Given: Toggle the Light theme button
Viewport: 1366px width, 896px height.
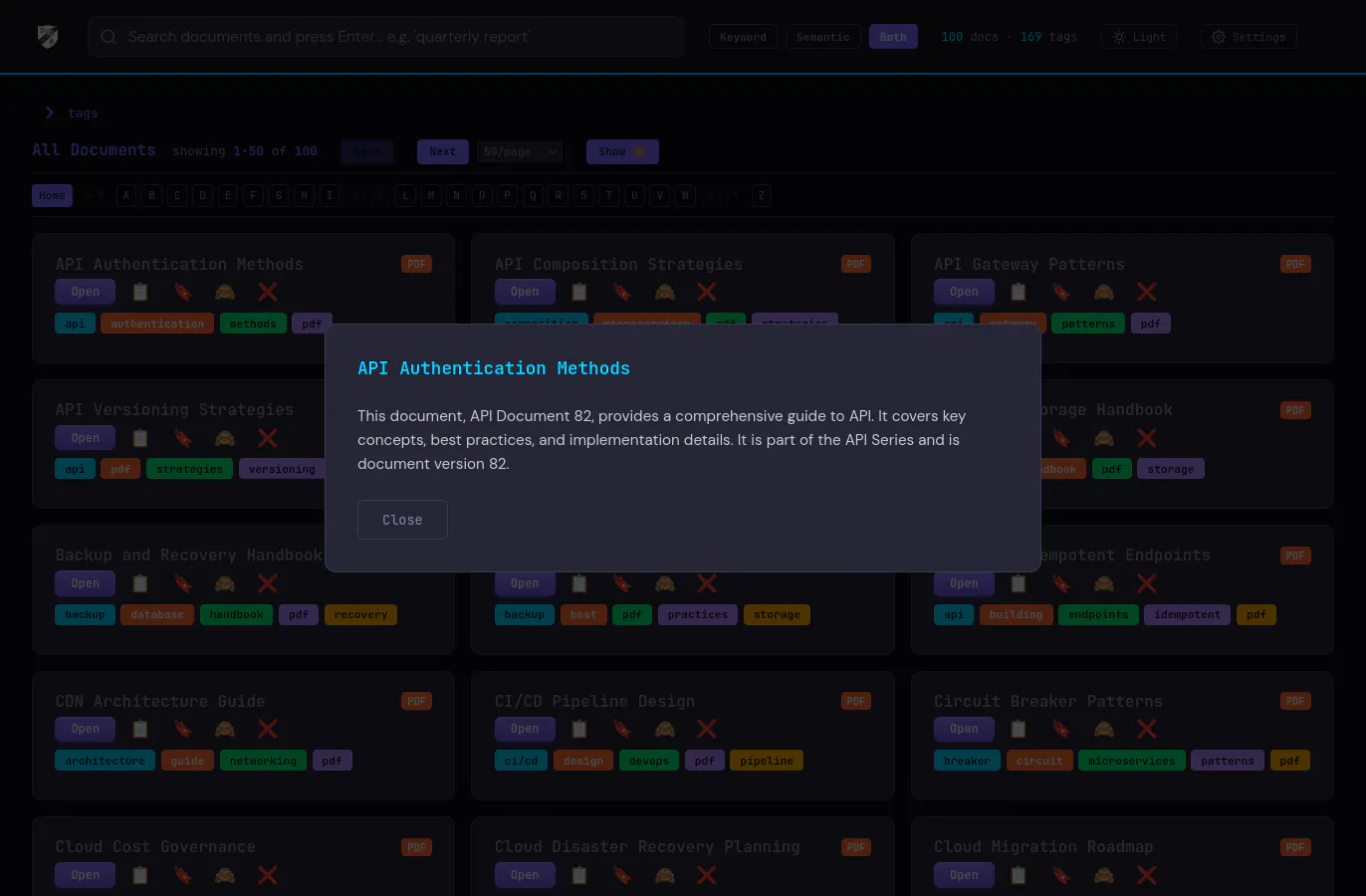Looking at the screenshot, I should [1139, 37].
